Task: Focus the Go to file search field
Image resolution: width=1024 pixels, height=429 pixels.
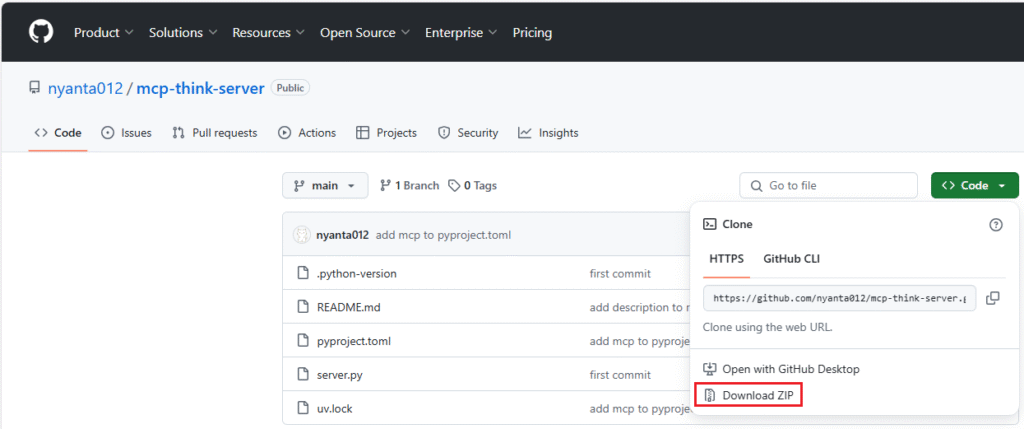Action: 828,185
